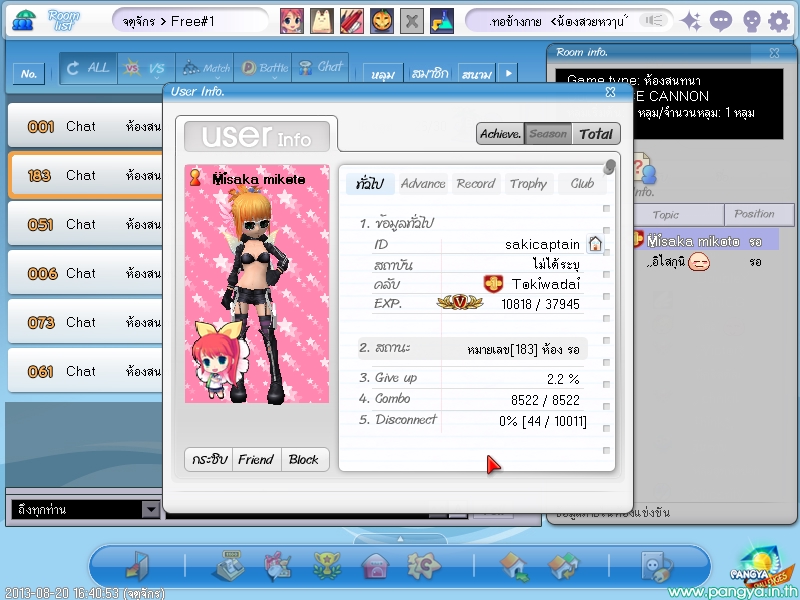Open the Record tab in User Info
The image size is (800, 600).
476,184
